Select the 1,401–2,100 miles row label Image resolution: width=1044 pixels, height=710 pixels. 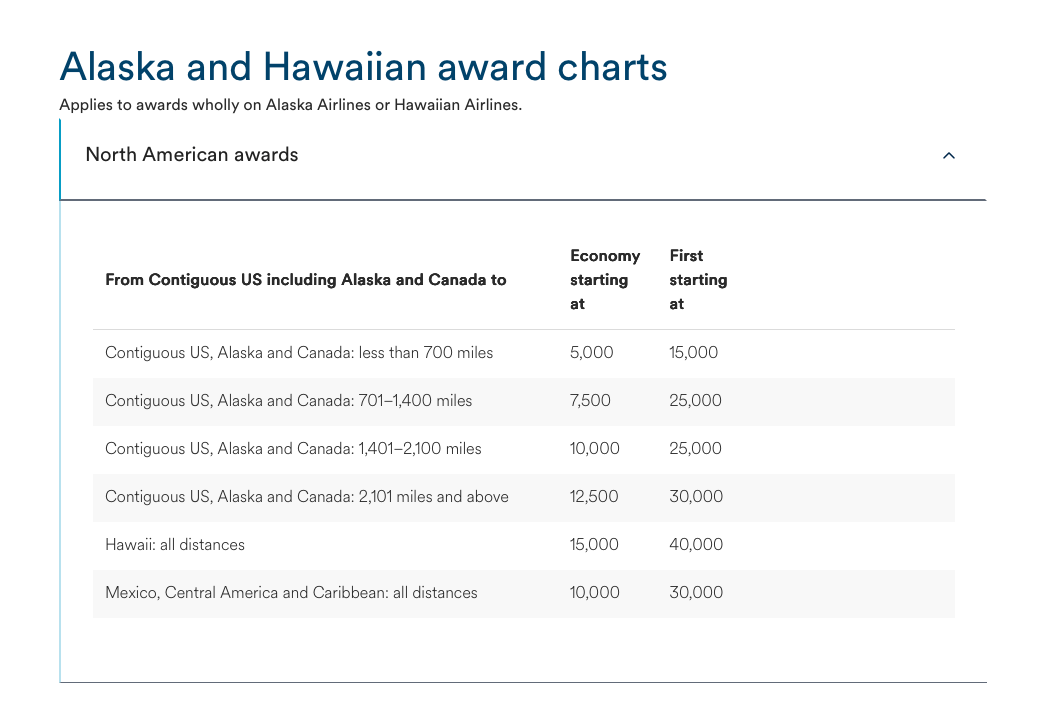tap(293, 449)
